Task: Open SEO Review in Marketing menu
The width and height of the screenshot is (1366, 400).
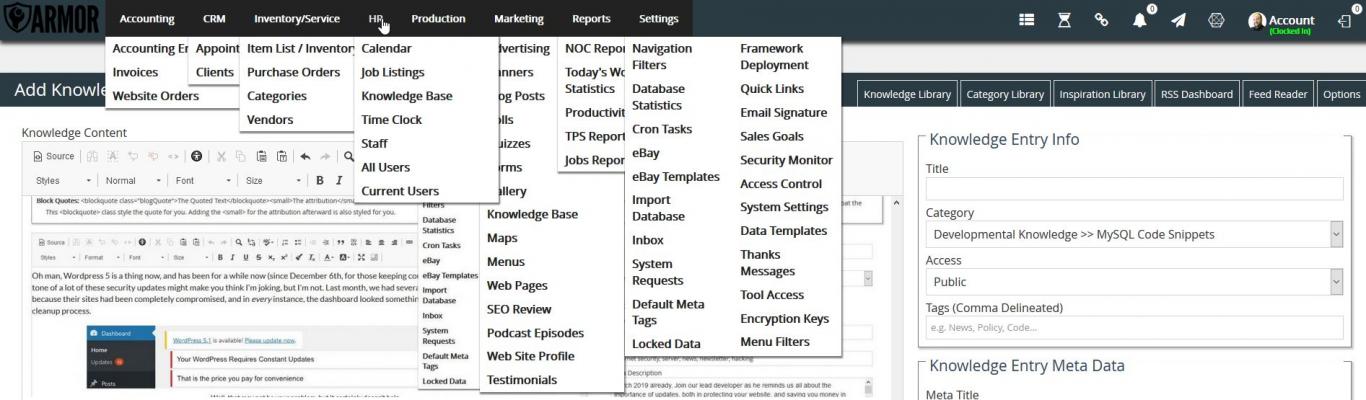Action: coord(519,309)
